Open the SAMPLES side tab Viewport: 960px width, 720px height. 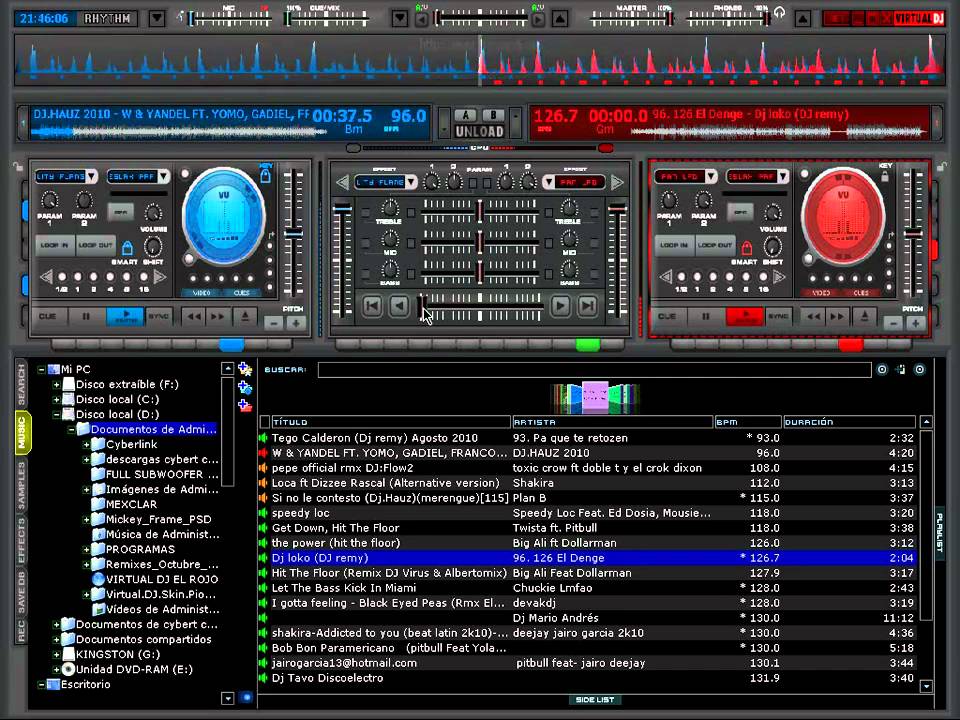click(x=22, y=486)
